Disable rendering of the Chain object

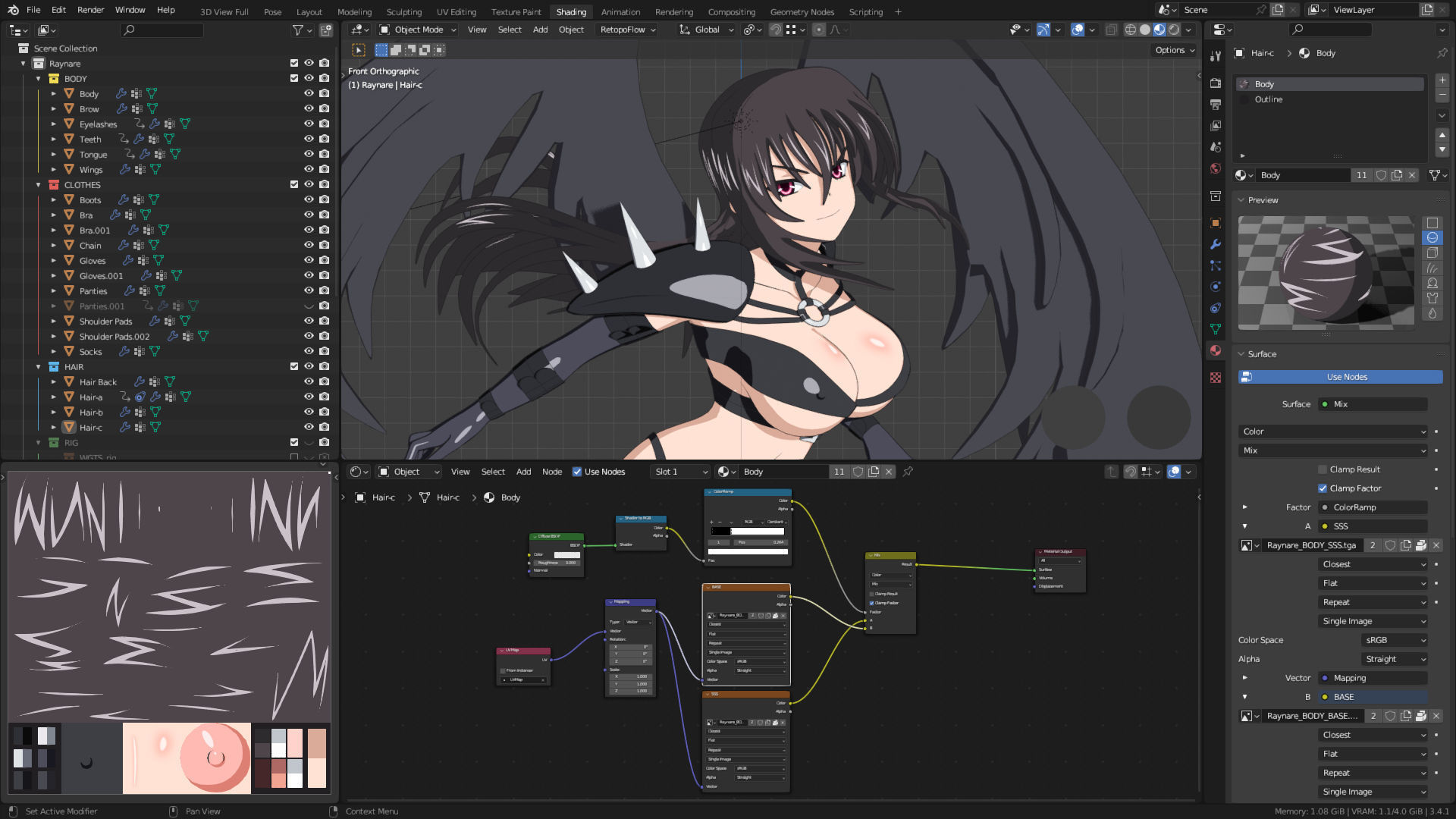[324, 245]
